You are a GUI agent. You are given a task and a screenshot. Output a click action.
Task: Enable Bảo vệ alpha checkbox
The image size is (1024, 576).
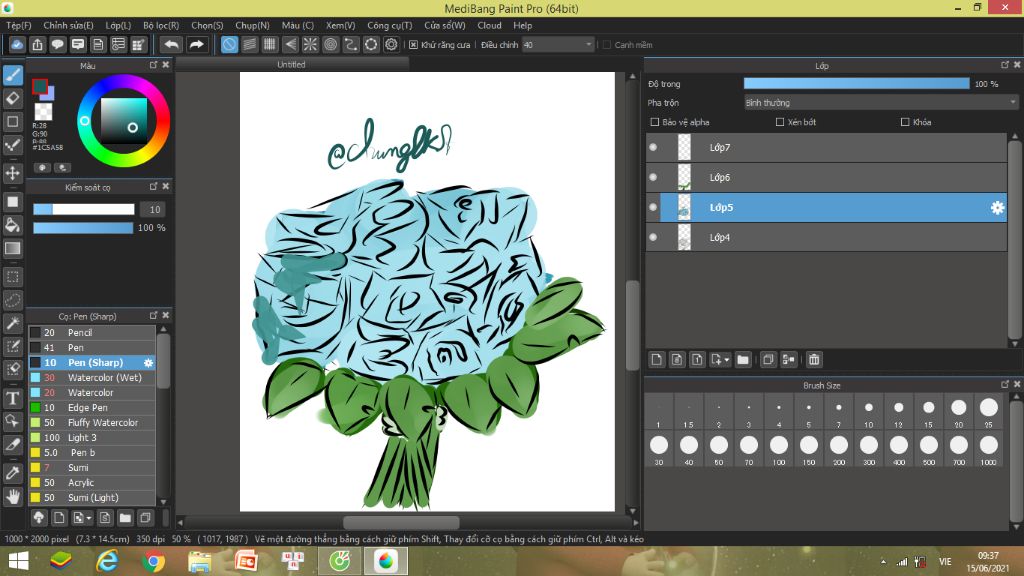pyautogui.click(x=655, y=122)
